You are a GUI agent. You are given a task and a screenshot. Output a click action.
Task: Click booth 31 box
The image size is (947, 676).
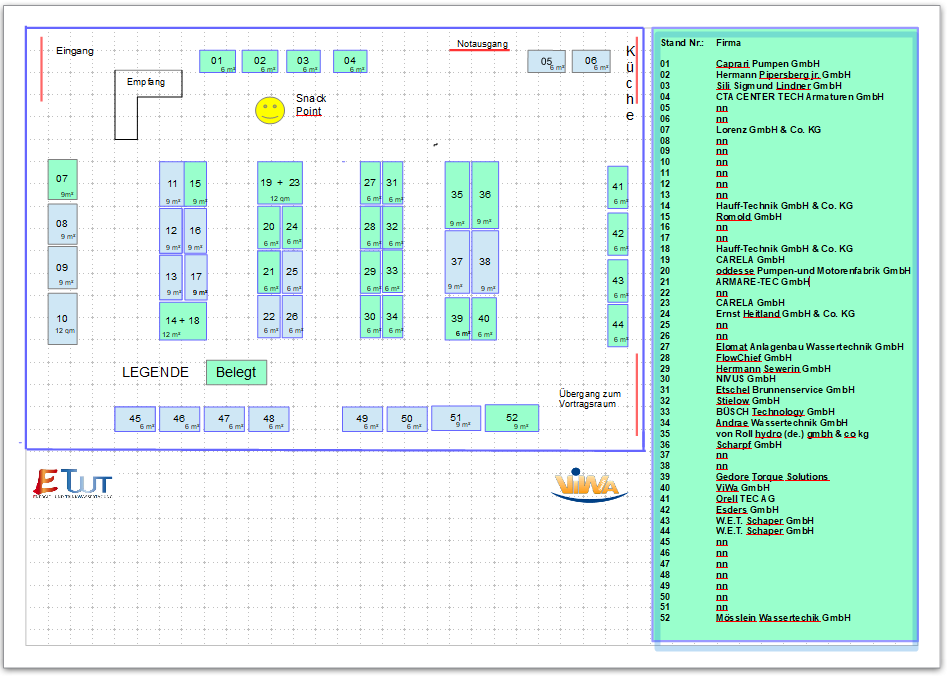tap(393, 183)
